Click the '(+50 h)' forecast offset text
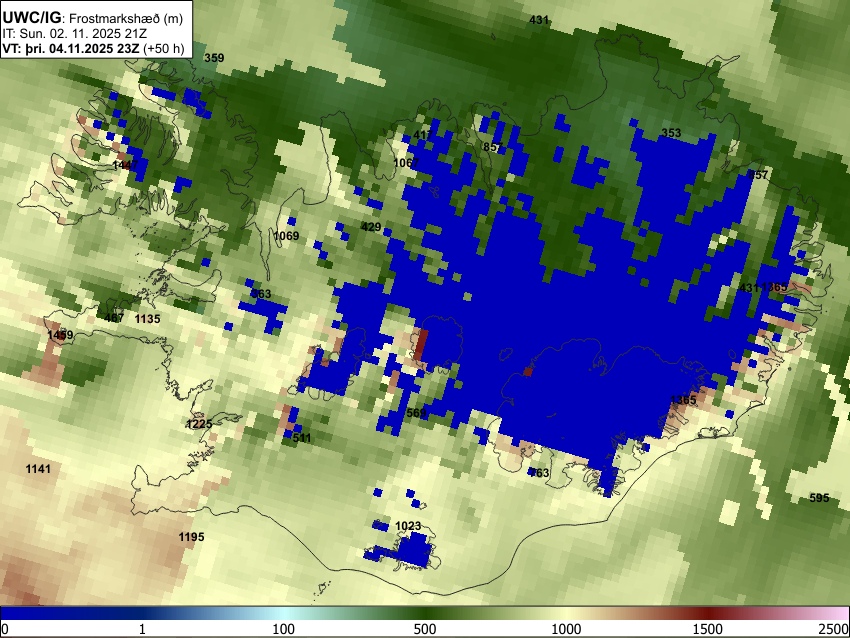Image resolution: width=850 pixels, height=638 pixels. point(164,48)
